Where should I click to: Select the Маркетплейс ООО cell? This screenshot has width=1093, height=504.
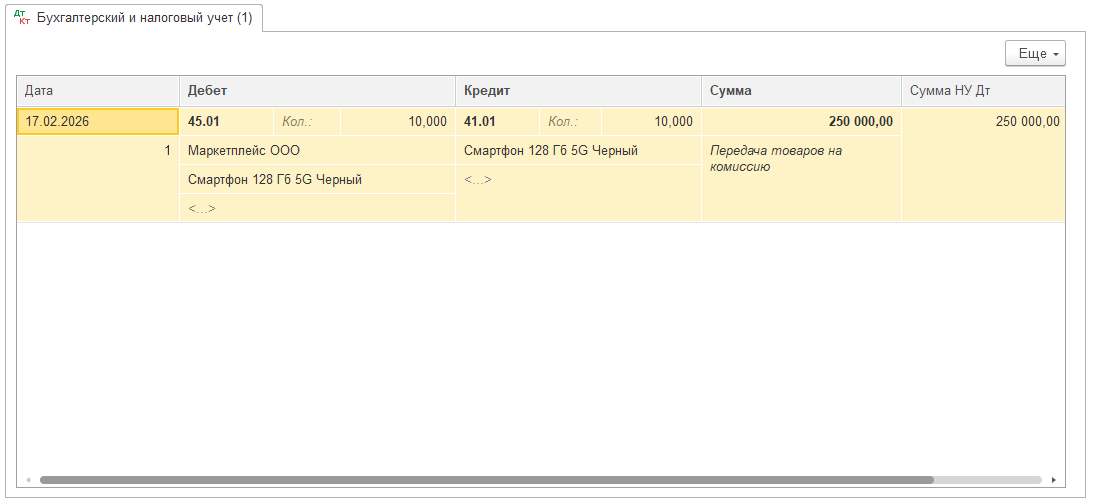(317, 151)
